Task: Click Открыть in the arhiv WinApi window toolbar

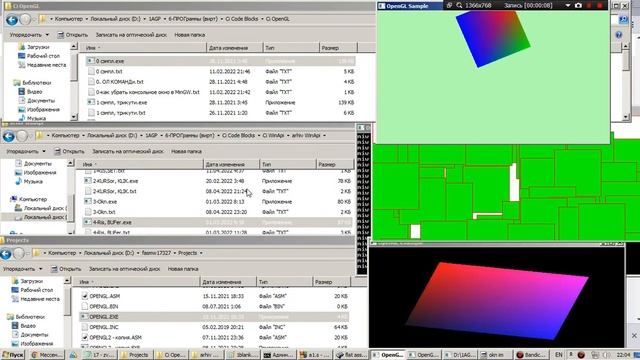Action: (69, 151)
